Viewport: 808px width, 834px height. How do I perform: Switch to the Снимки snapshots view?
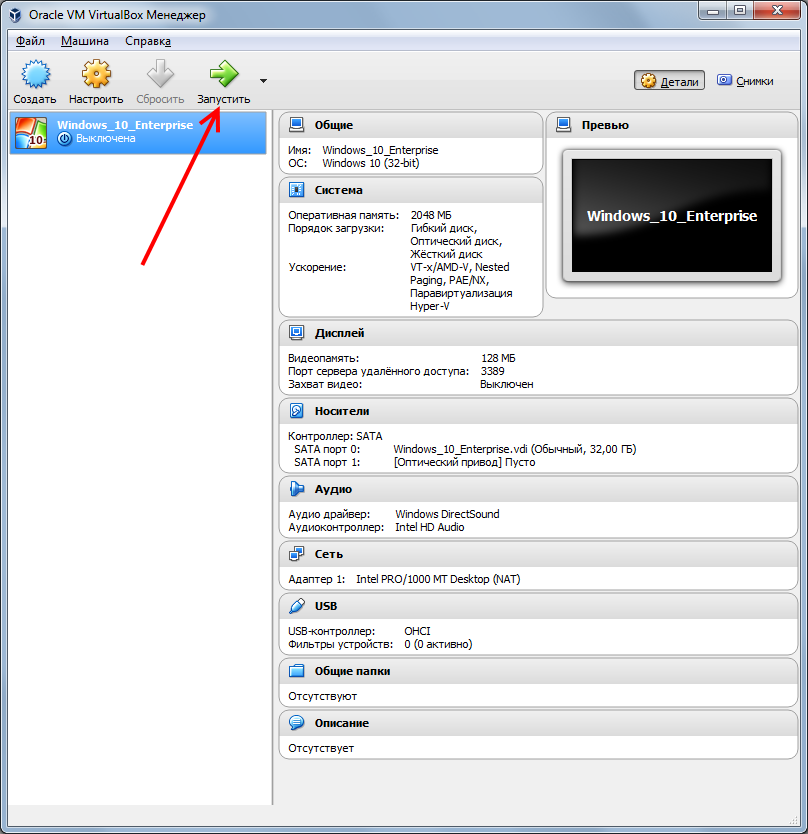click(745, 81)
